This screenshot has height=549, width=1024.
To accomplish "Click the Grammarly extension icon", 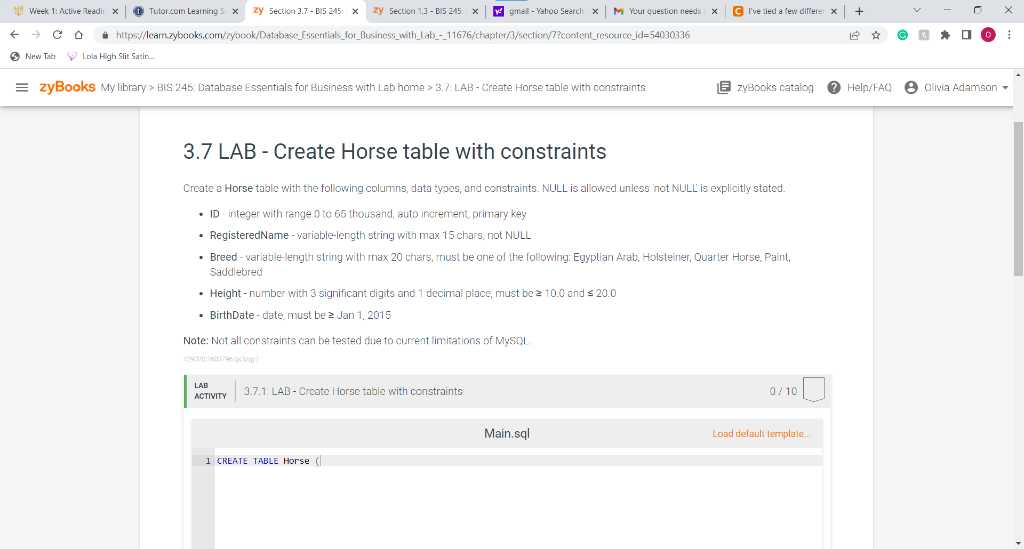I will pyautogui.click(x=903, y=35).
